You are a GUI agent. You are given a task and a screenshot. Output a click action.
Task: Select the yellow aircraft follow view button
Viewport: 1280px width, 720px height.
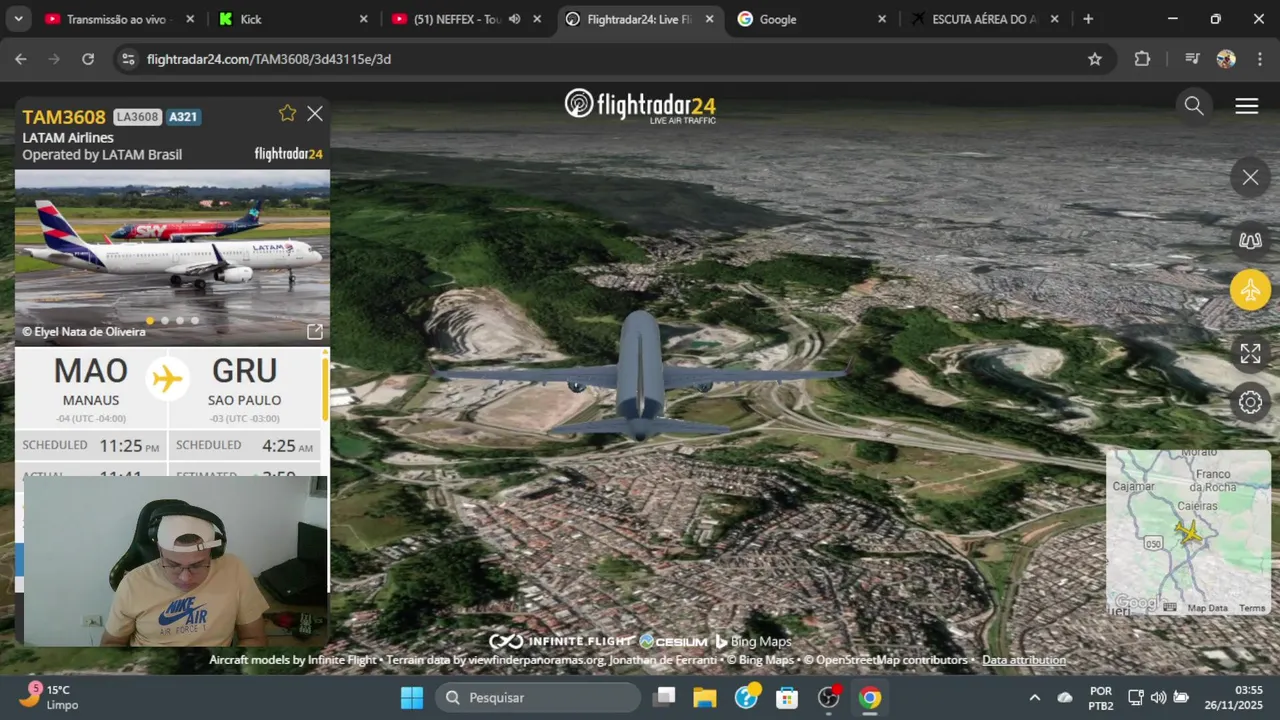[1250, 290]
